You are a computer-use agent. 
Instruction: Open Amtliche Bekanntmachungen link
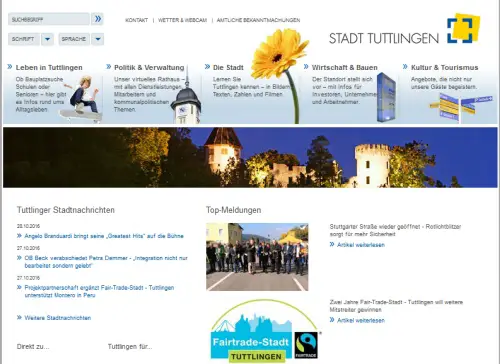pyautogui.click(x=258, y=20)
